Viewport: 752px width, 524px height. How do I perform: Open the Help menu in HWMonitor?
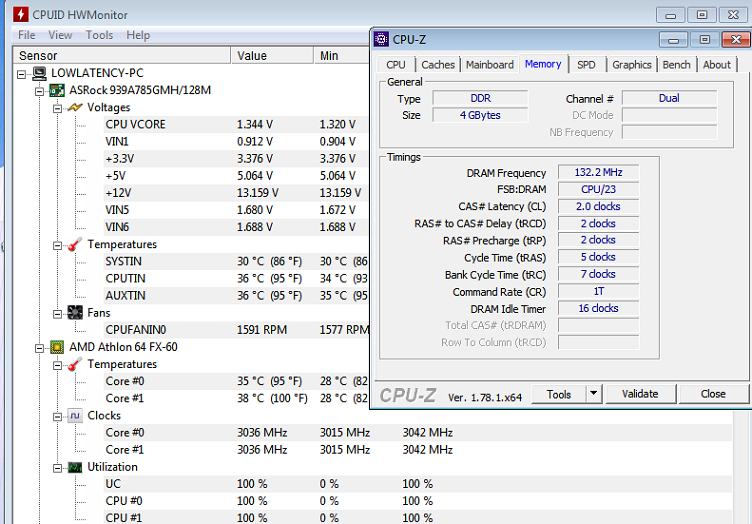(x=138, y=35)
